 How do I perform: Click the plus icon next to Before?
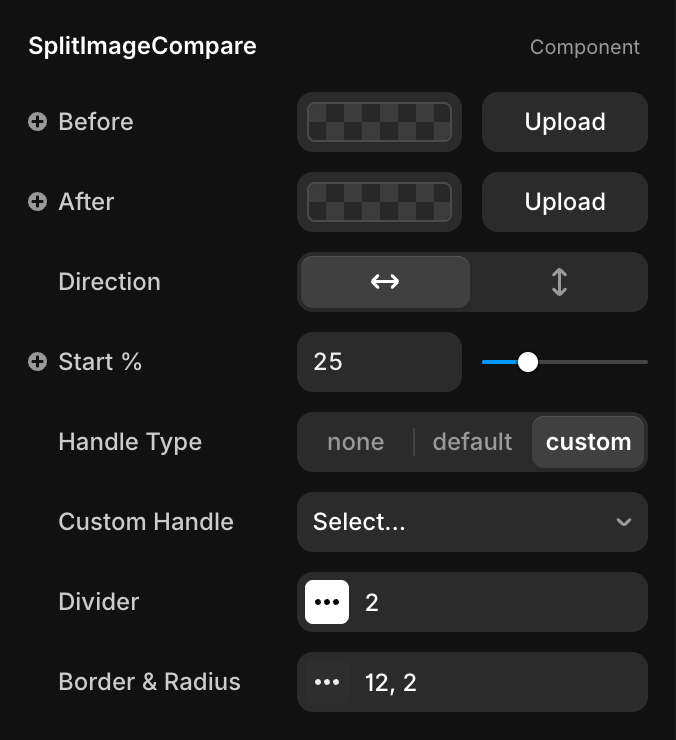37,122
